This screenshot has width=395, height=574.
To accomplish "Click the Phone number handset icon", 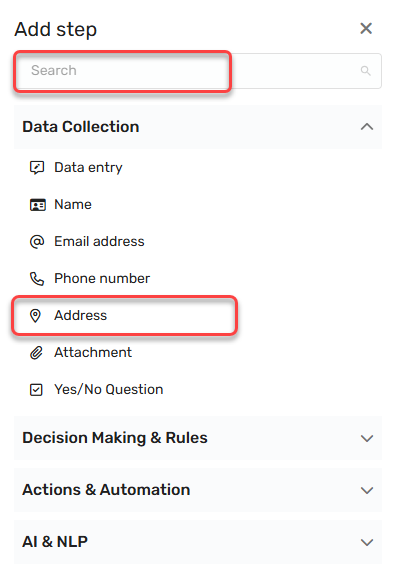I will (x=37, y=279).
